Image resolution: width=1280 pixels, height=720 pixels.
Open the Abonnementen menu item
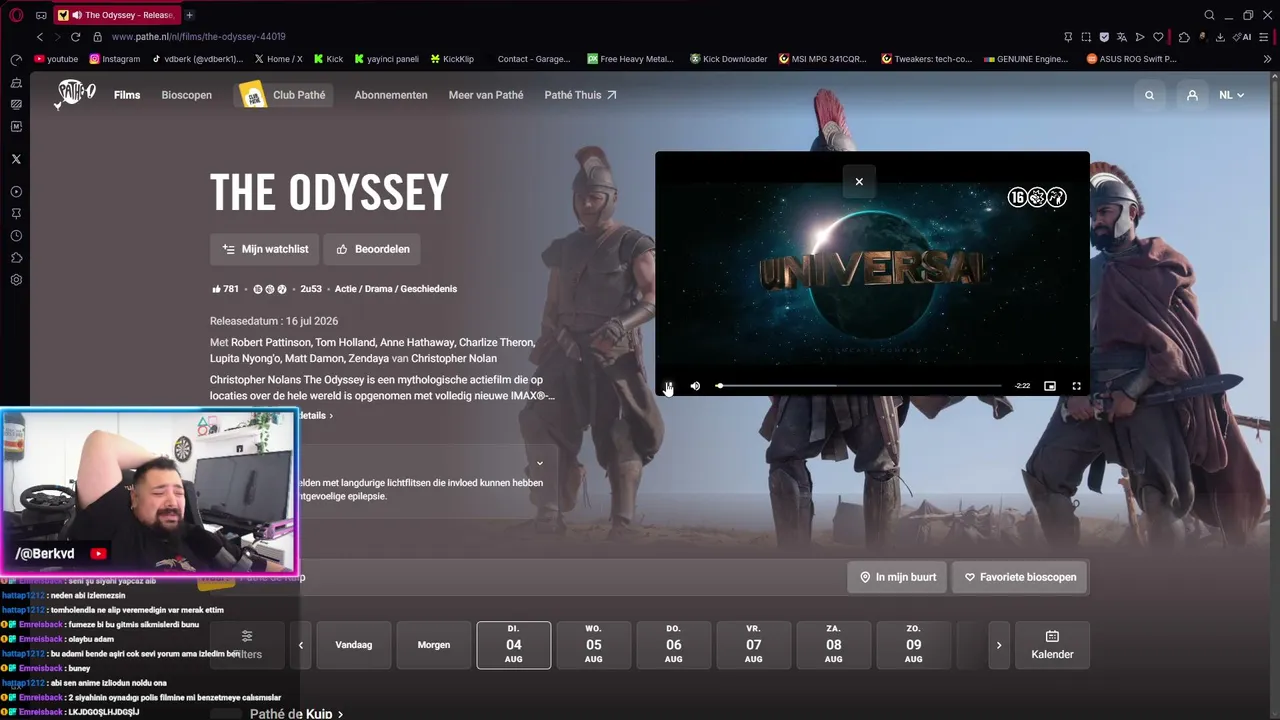pyautogui.click(x=391, y=95)
